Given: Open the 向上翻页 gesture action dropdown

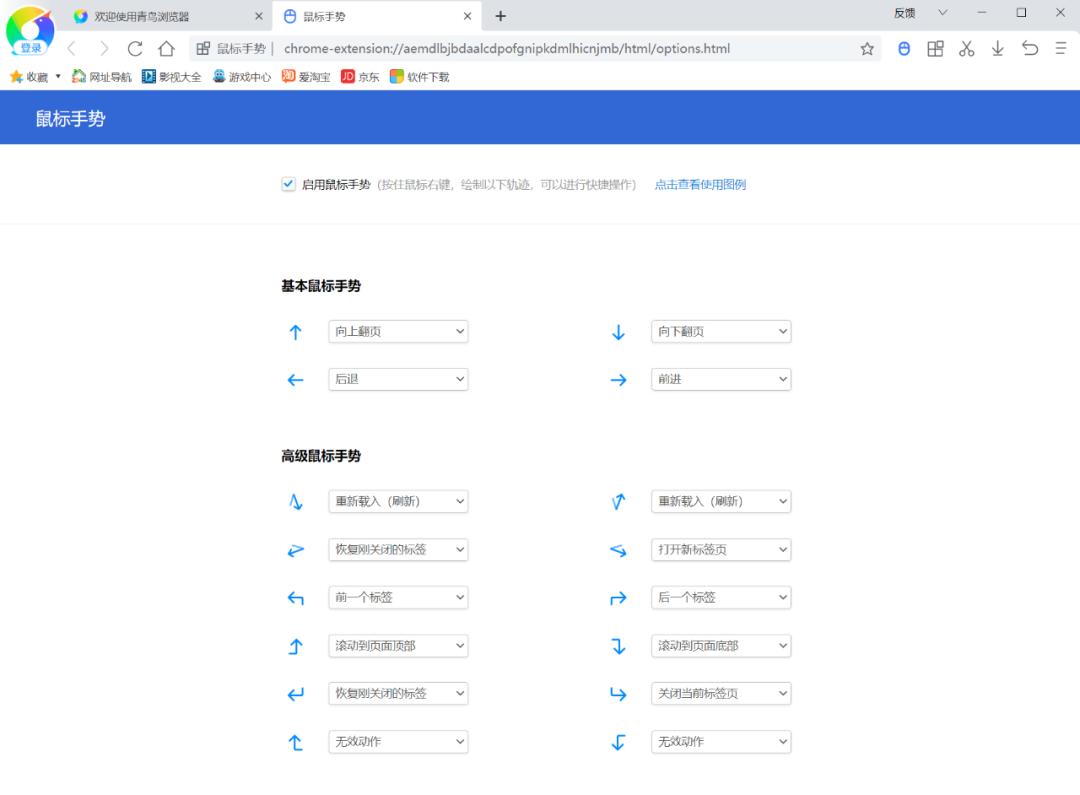Looking at the screenshot, I should pos(397,331).
